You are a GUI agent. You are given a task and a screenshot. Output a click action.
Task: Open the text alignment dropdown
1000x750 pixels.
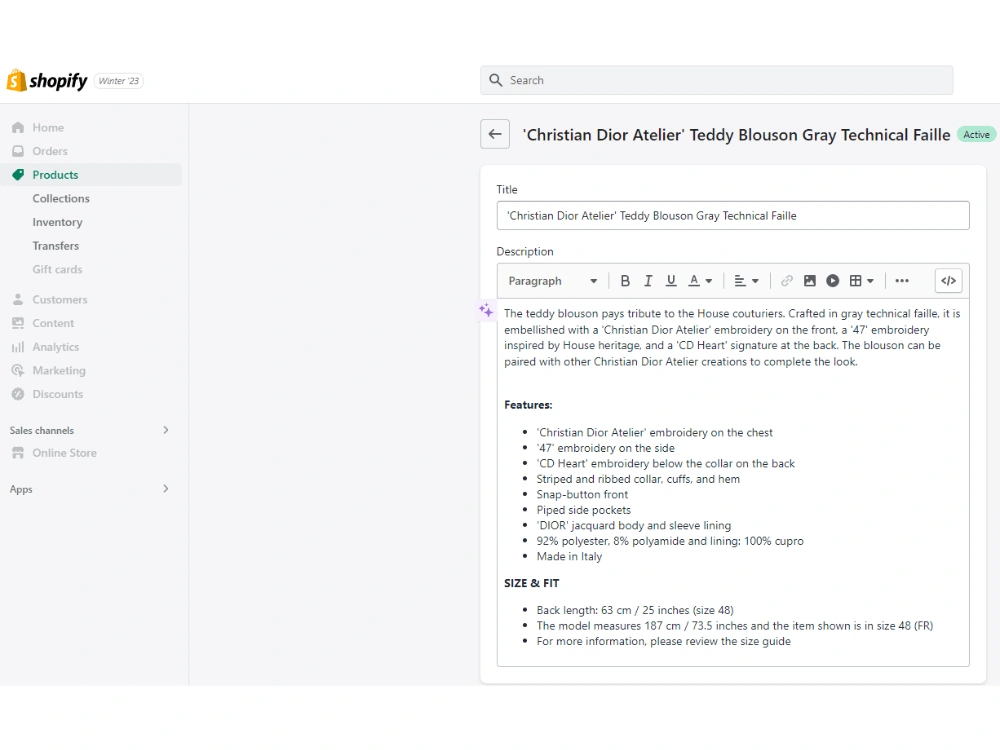(x=747, y=281)
